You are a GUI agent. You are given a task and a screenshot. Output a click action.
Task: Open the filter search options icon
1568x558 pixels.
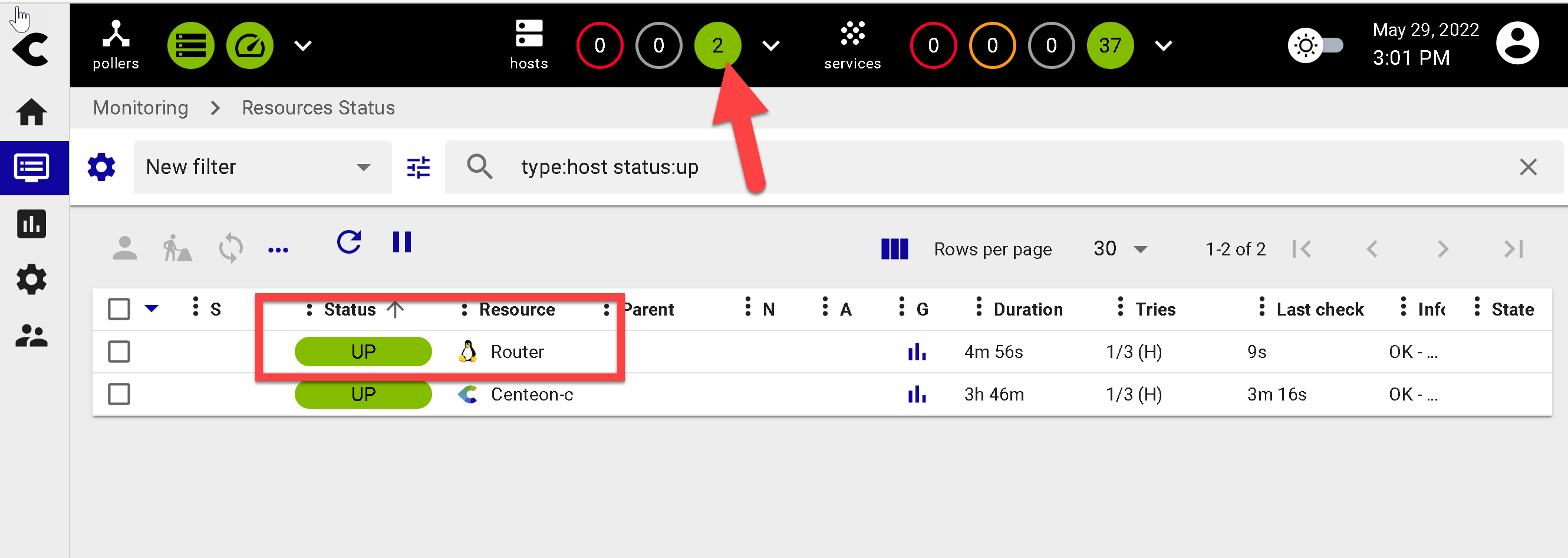418,168
